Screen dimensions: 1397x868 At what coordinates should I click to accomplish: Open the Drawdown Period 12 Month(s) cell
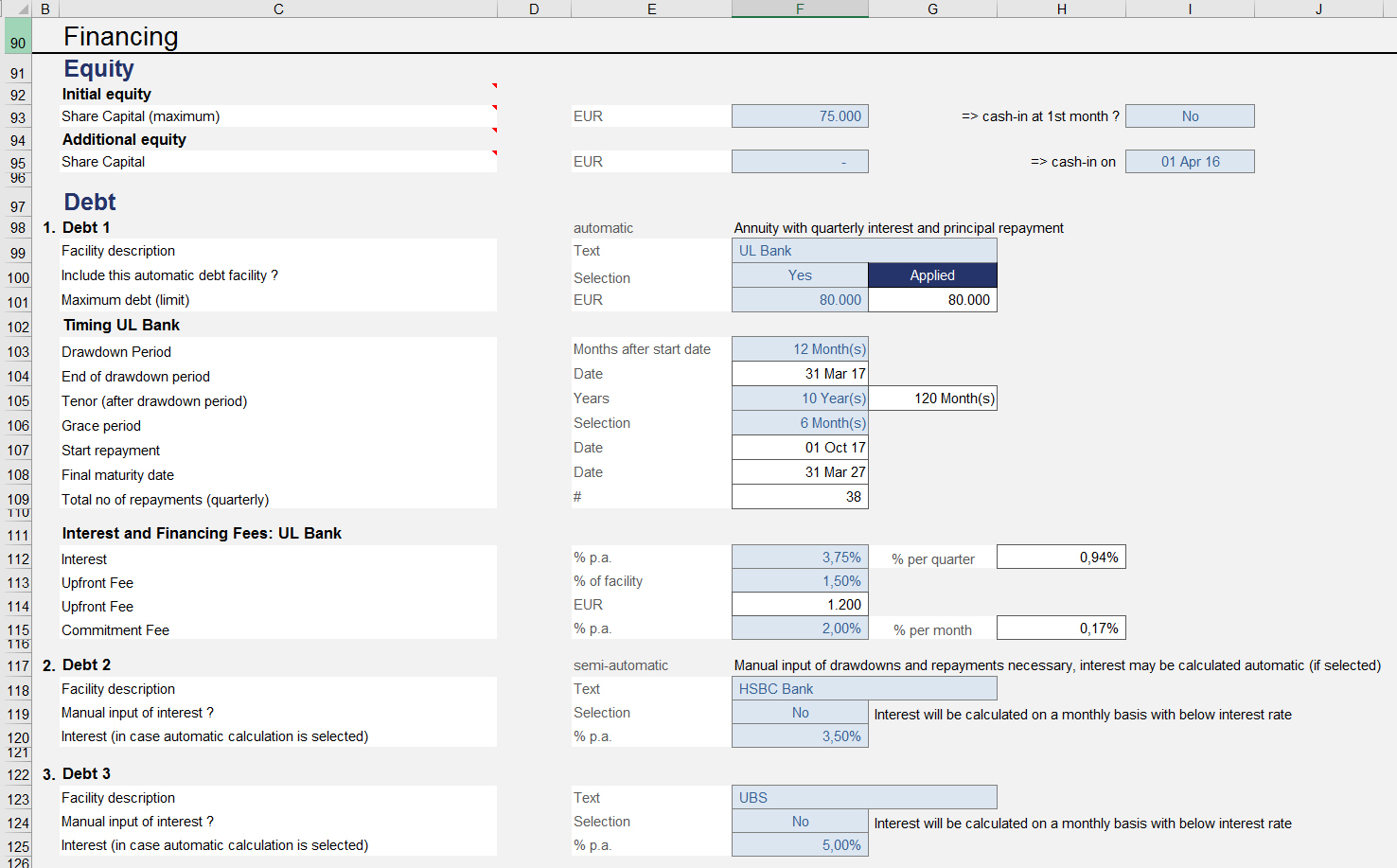800,349
